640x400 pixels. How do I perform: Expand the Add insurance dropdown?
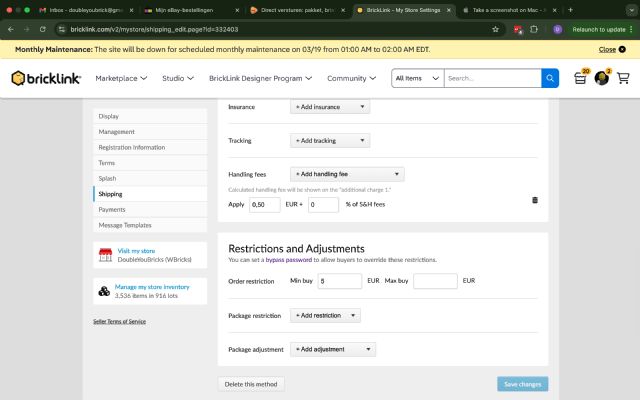click(x=330, y=106)
